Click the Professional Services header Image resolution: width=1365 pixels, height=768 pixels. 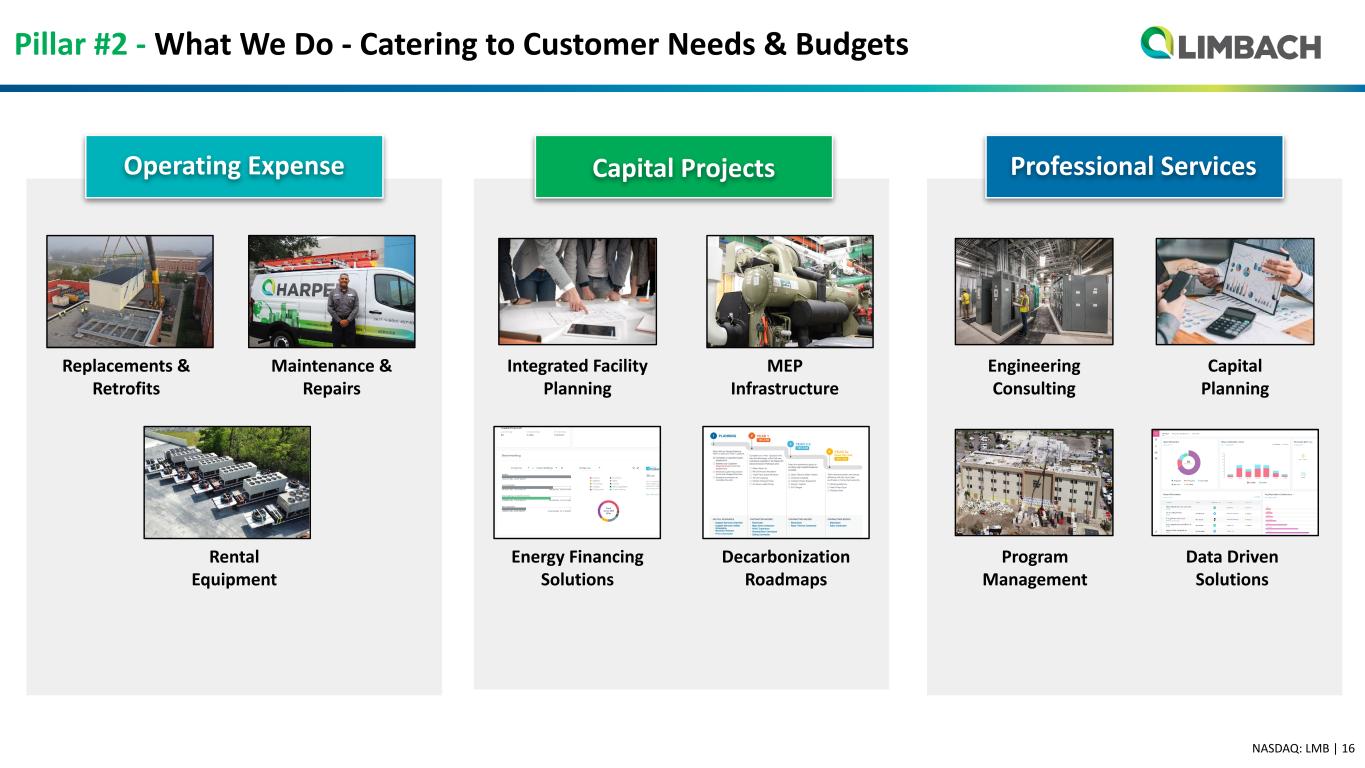click(1133, 166)
